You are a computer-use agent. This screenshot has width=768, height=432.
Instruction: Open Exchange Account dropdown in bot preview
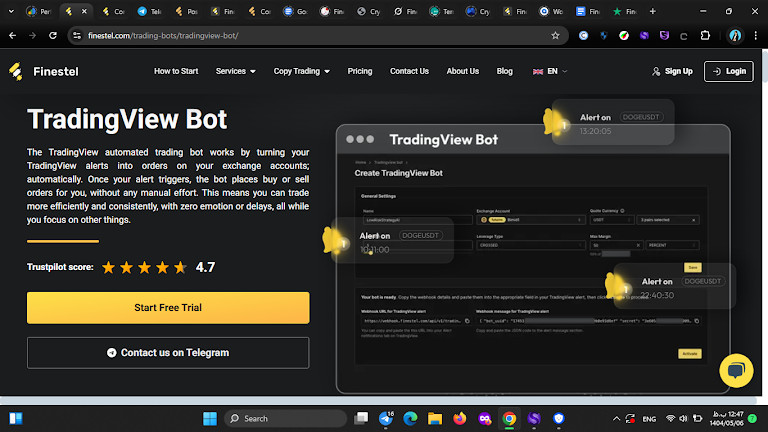[530, 220]
